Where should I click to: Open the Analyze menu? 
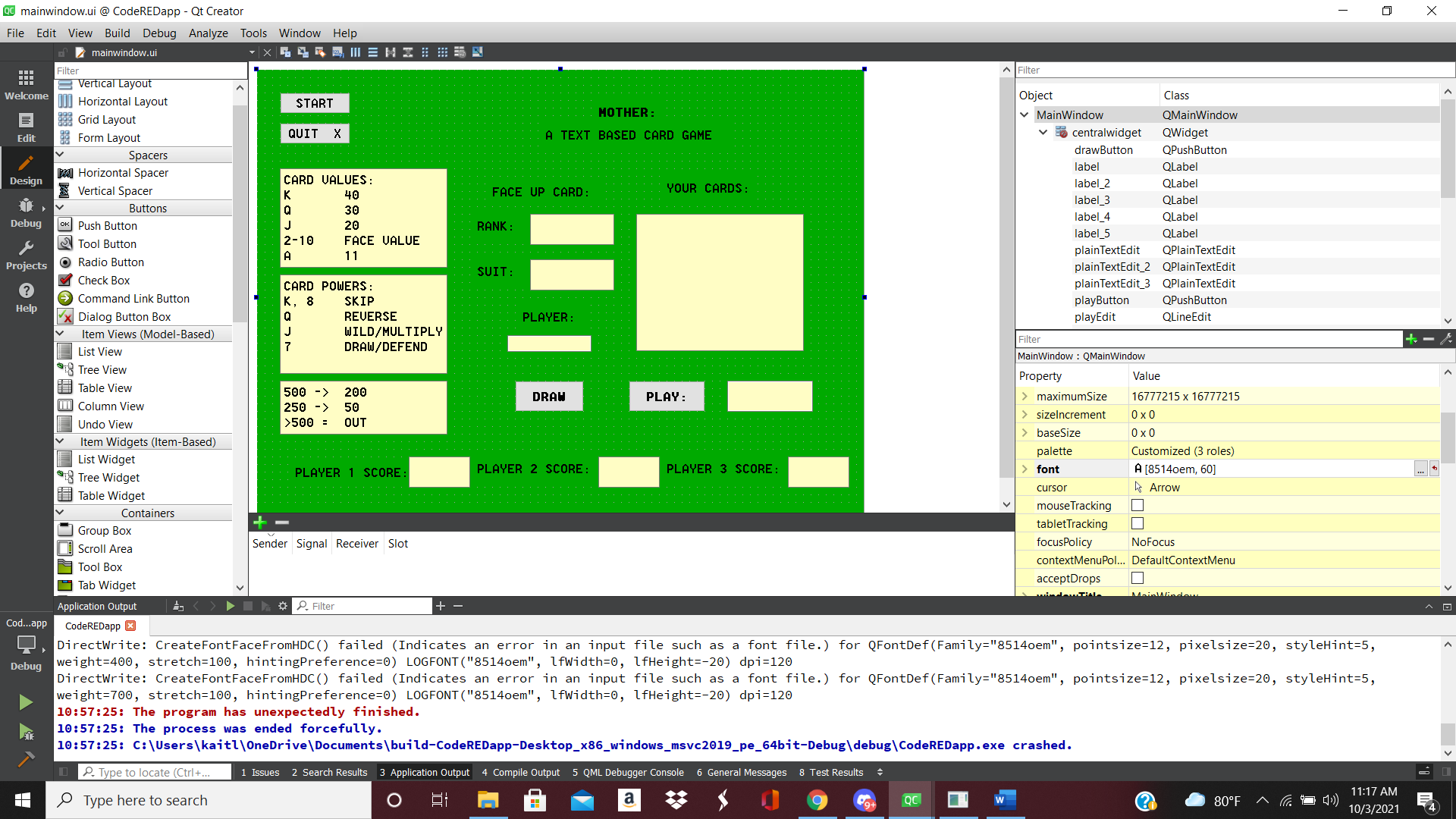[x=208, y=33]
